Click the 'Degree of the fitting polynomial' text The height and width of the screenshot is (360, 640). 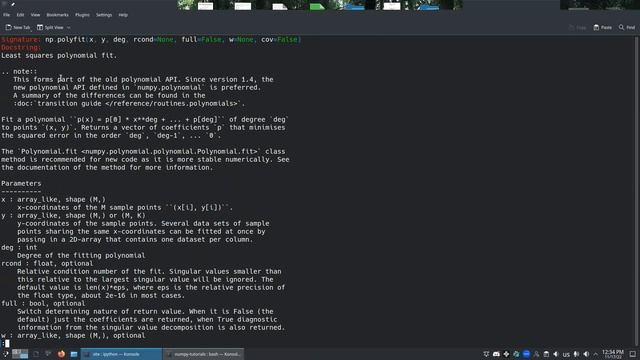click(x=81, y=256)
